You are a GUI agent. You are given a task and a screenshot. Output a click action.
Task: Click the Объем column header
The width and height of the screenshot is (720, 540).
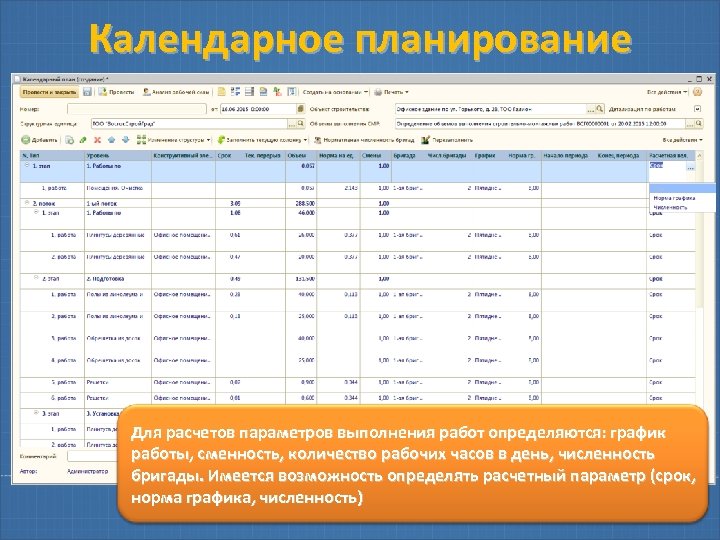(x=301, y=156)
